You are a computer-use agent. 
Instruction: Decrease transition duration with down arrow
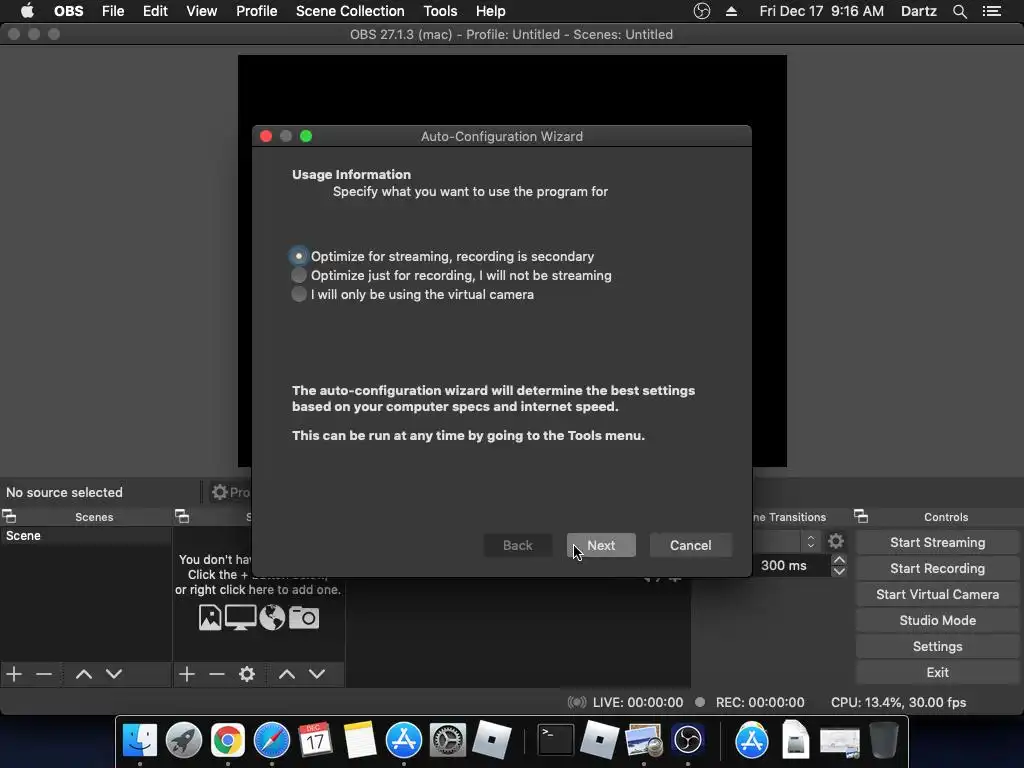(839, 571)
